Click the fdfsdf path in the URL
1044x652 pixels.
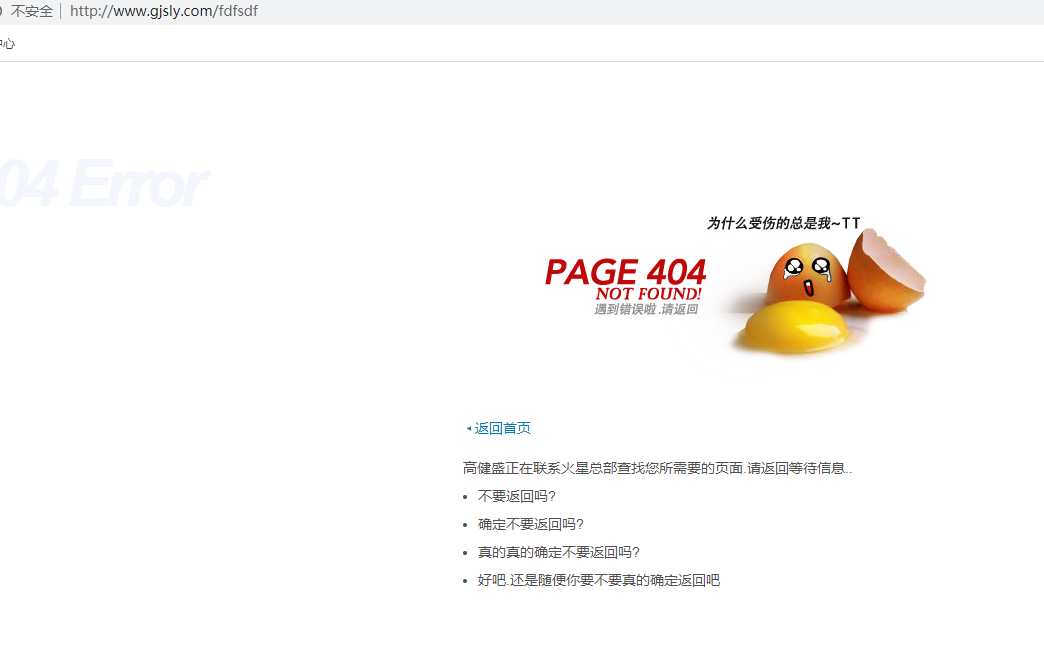coord(237,11)
